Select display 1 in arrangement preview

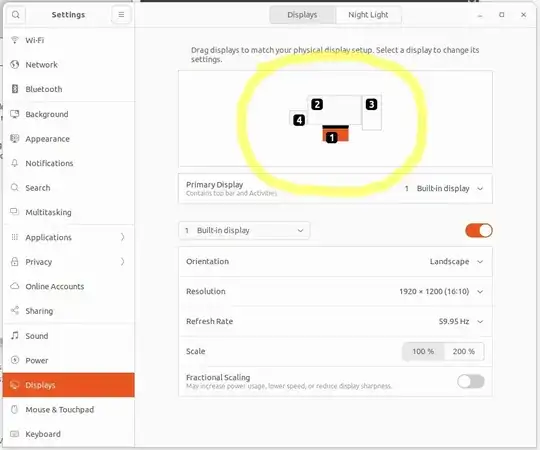tap(335, 134)
